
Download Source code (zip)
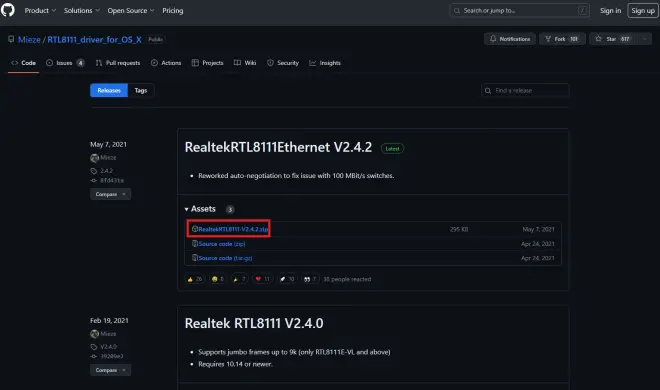click(222, 244)
